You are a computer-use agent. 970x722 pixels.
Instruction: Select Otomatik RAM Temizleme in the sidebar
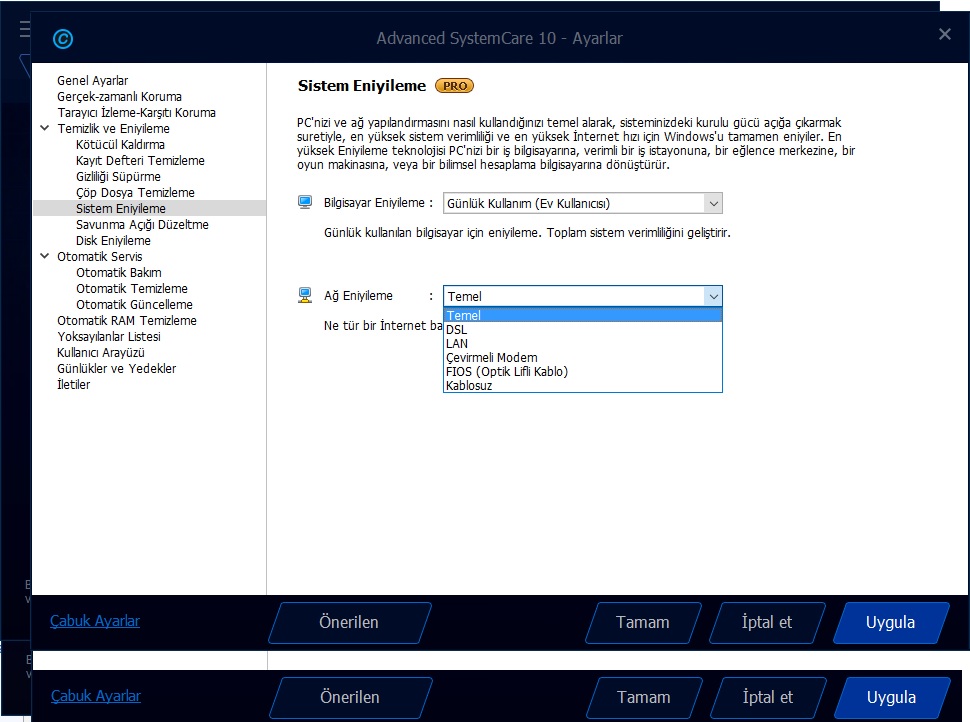click(x=127, y=321)
